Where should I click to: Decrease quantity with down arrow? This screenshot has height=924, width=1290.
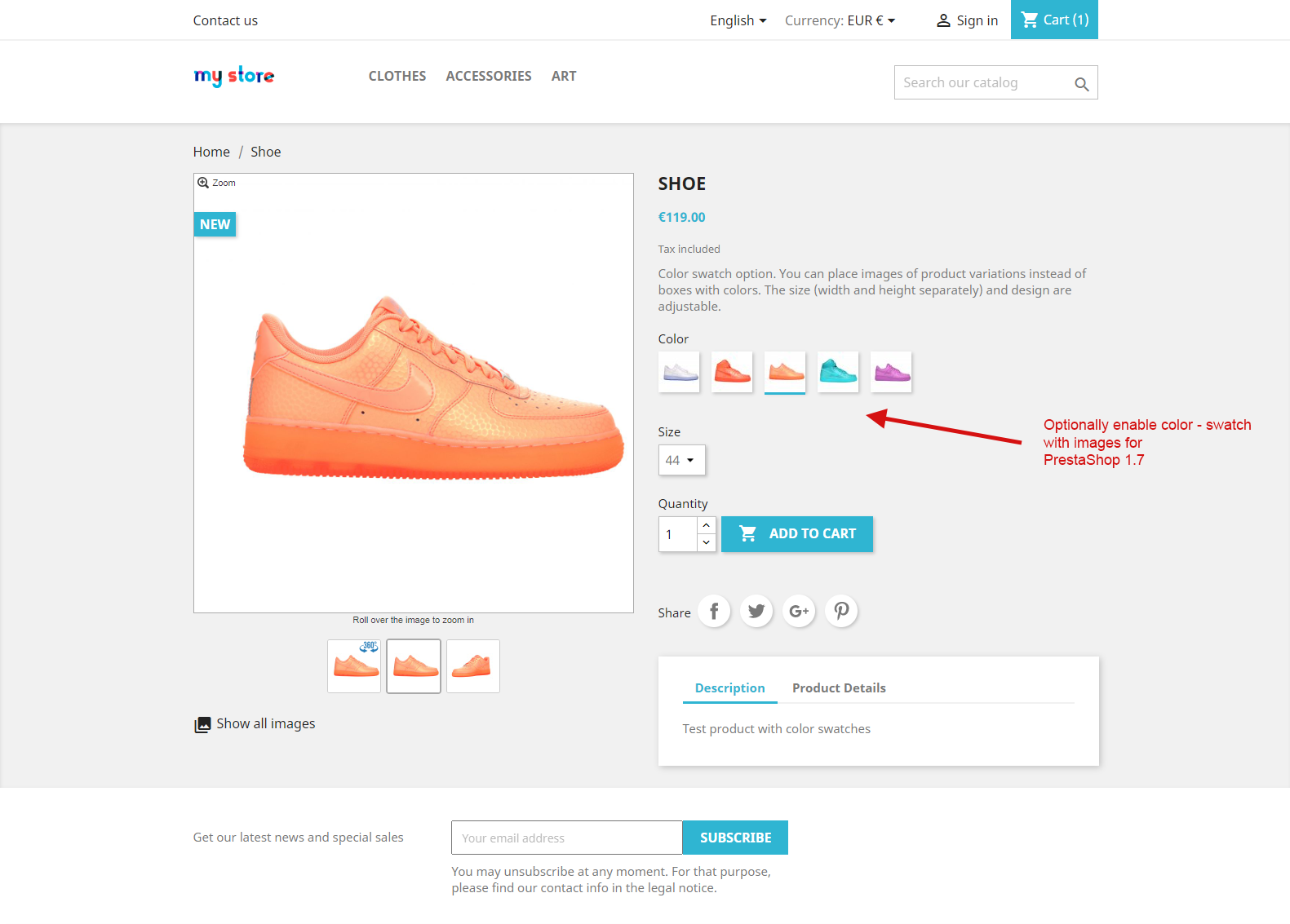pos(707,543)
